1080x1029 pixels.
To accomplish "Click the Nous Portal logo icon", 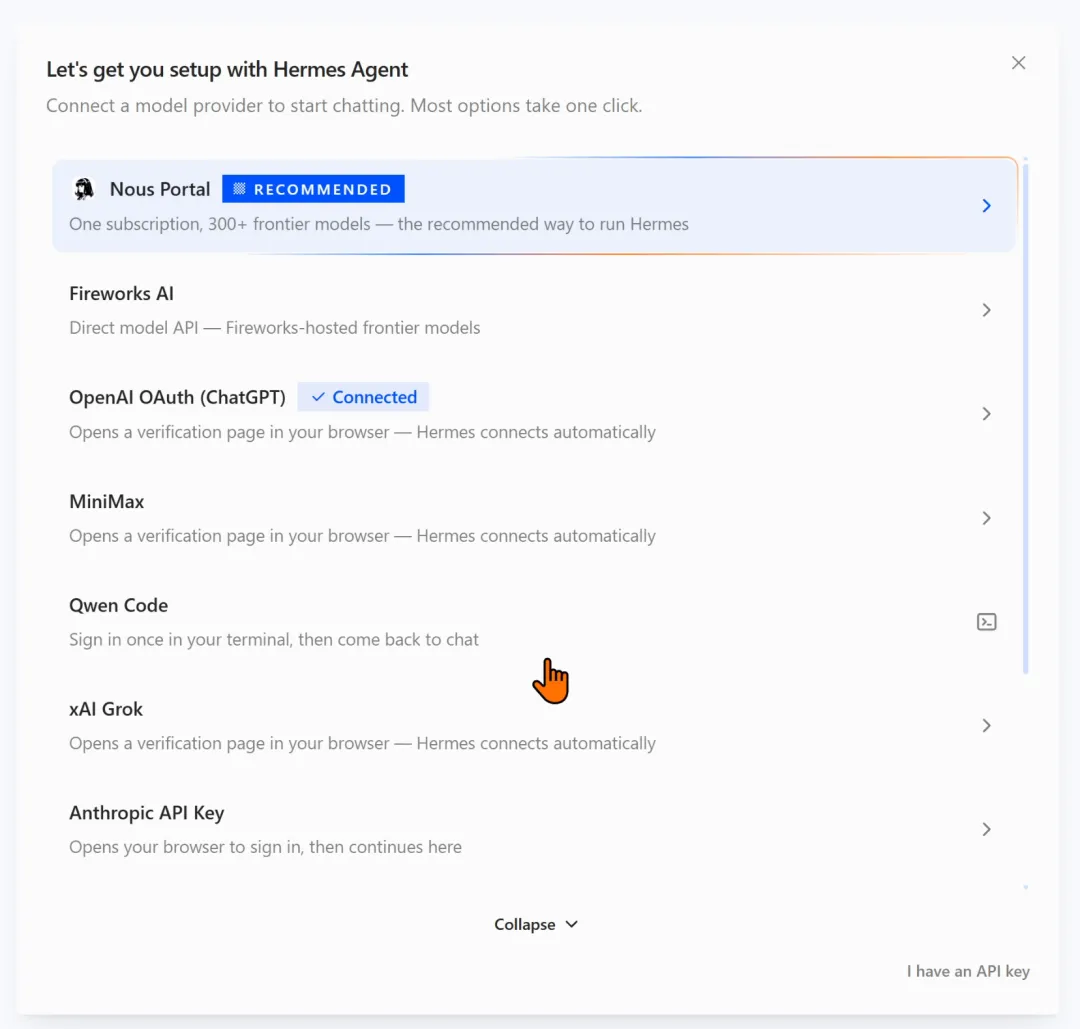I will point(84,189).
